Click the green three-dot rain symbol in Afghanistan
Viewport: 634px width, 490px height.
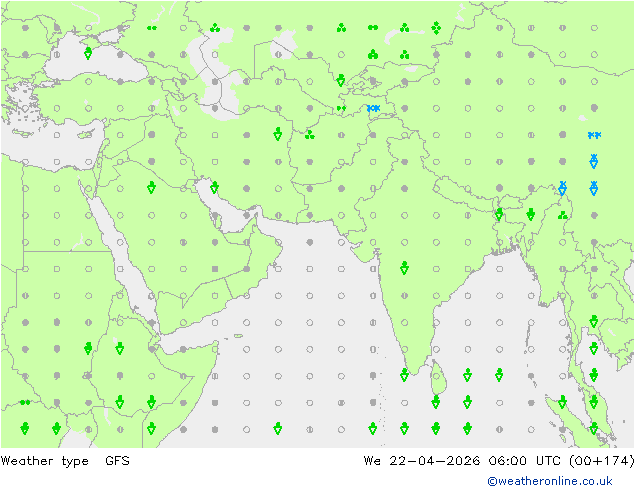coord(310,134)
